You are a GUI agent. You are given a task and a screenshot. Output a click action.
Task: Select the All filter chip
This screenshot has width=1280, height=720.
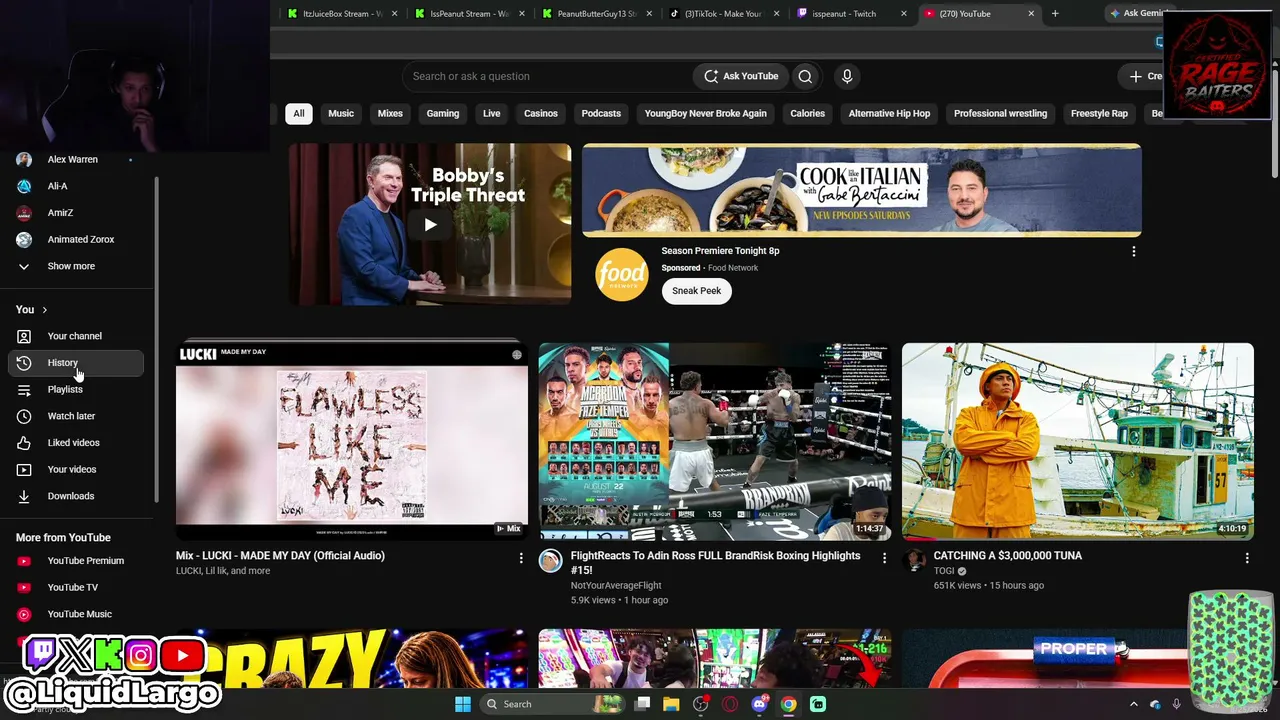coord(298,114)
